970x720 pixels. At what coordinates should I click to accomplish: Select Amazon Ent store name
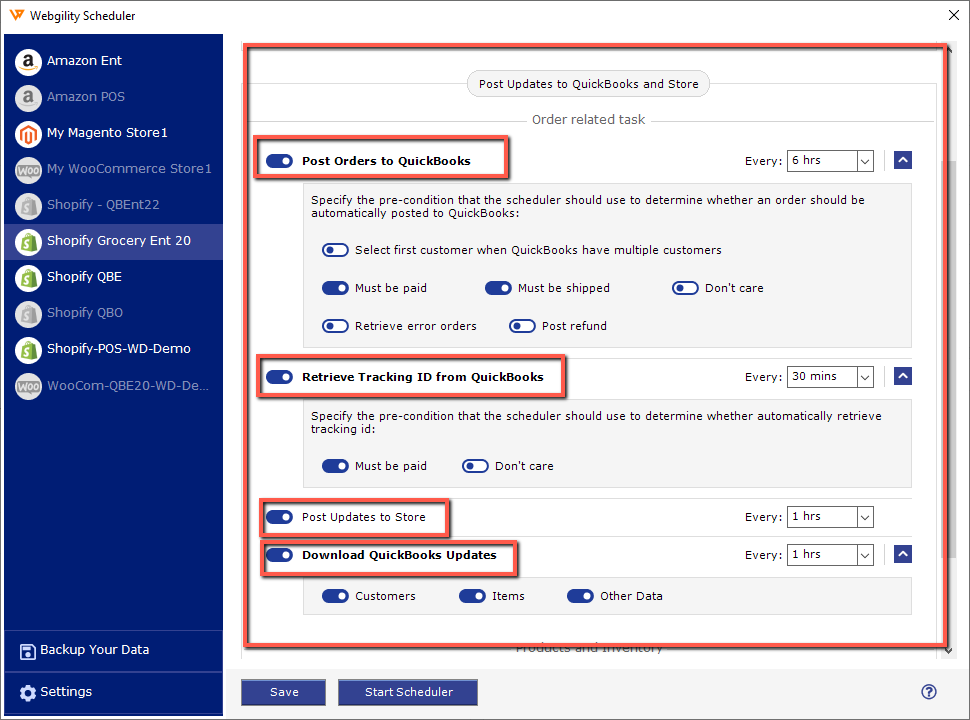tap(84, 61)
